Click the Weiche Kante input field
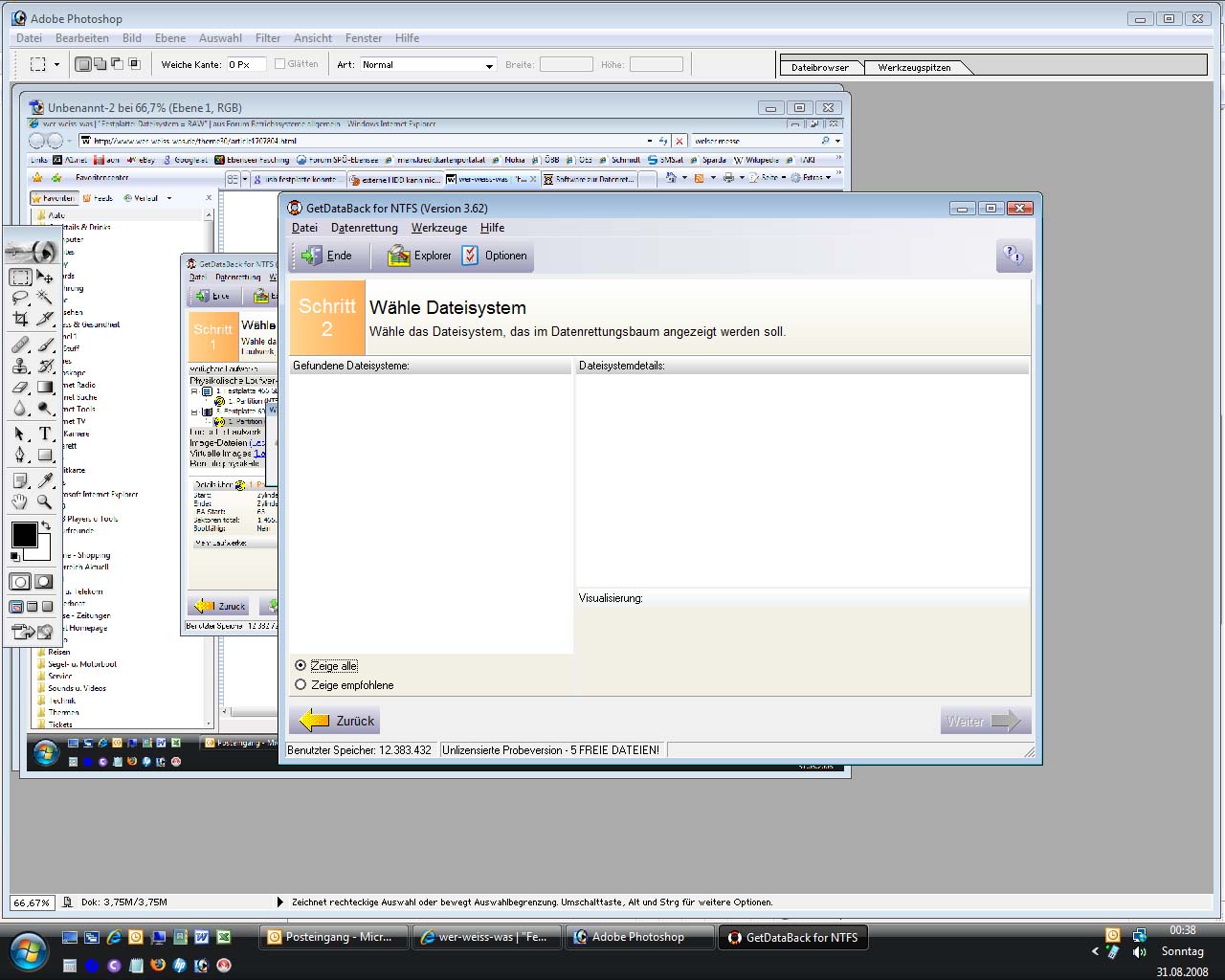The image size is (1225, 980). tap(245, 64)
